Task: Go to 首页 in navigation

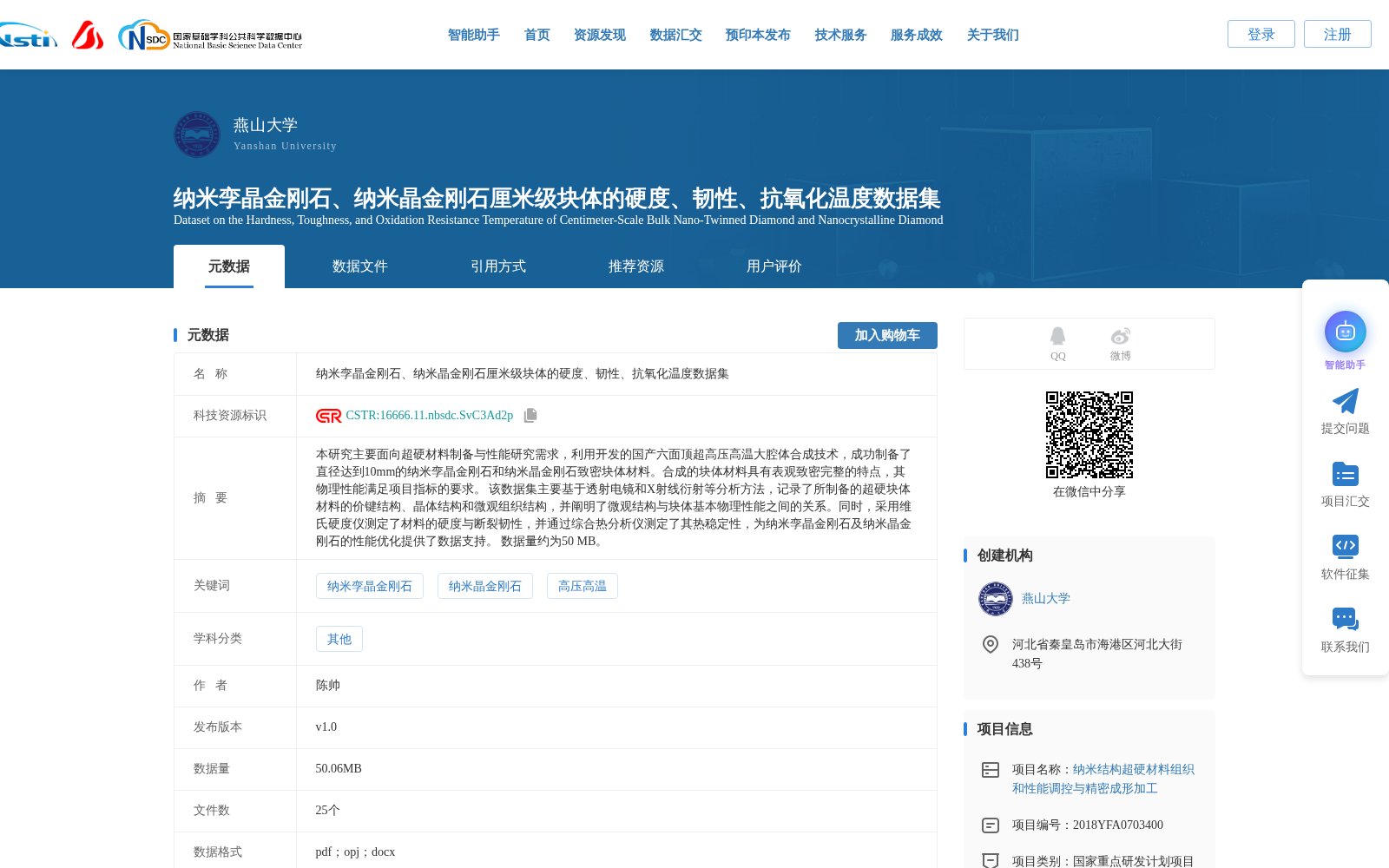Action: coord(537,35)
